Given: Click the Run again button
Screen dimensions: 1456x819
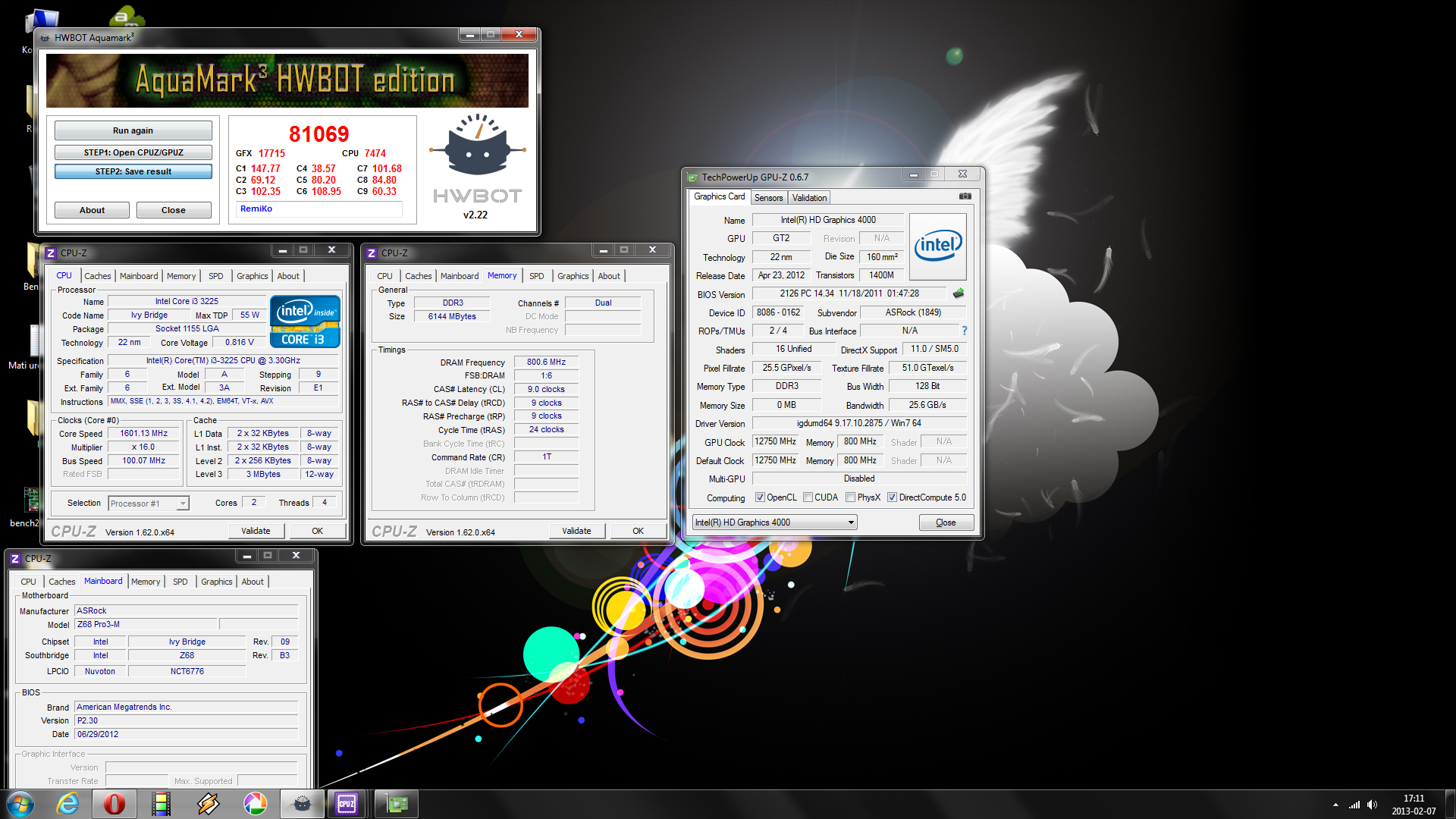Looking at the screenshot, I should [133, 130].
